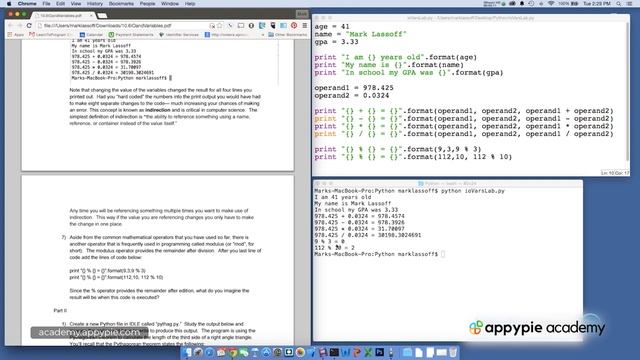Open Chrome's hamburger settings menu
The width and height of the screenshot is (640, 360).
pyautogui.click(x=304, y=25)
